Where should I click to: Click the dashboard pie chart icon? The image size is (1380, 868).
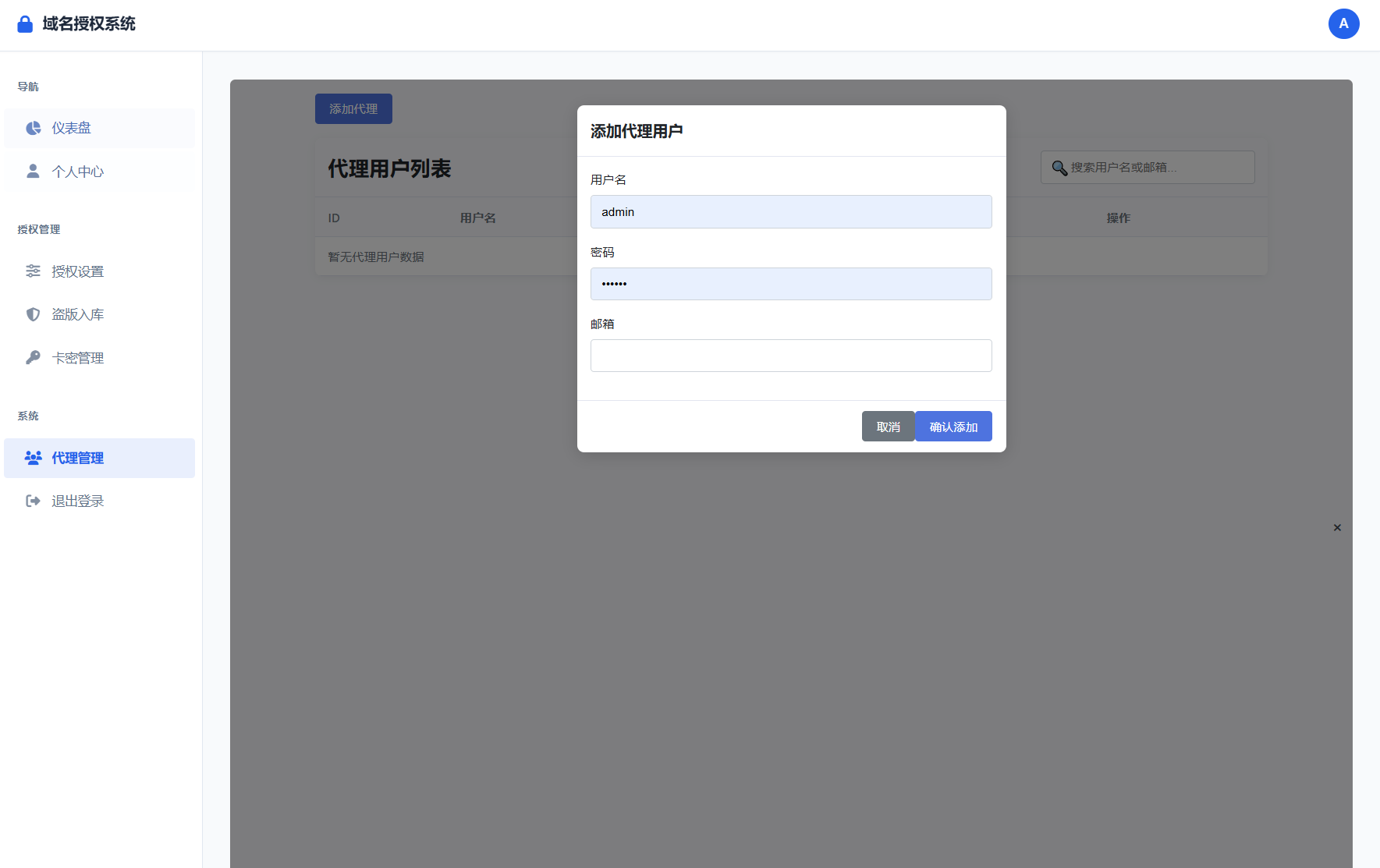(x=33, y=128)
